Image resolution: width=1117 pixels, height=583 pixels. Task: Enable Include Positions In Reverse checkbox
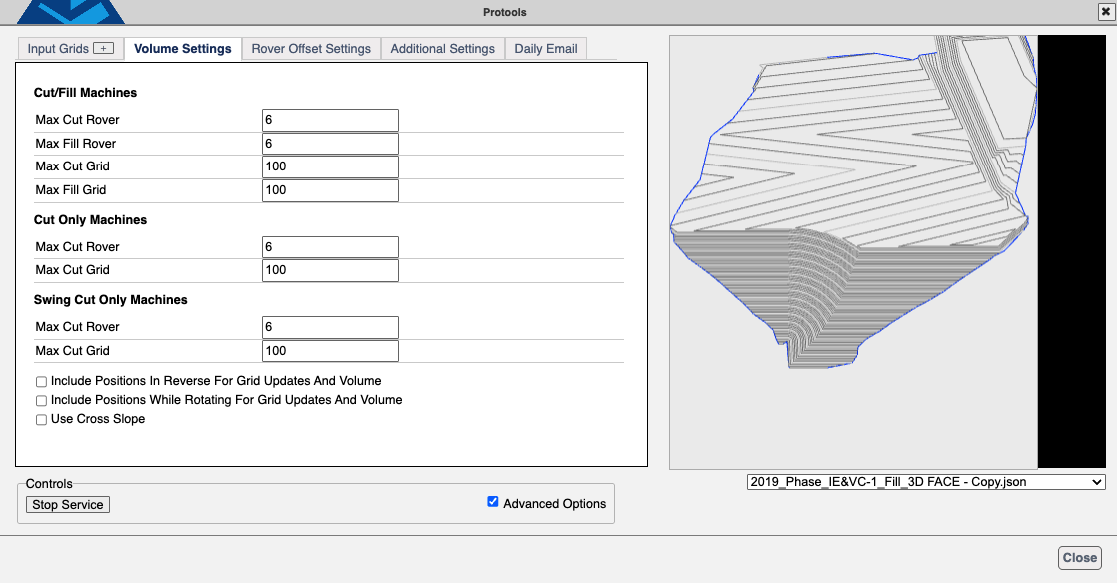pyautogui.click(x=41, y=382)
